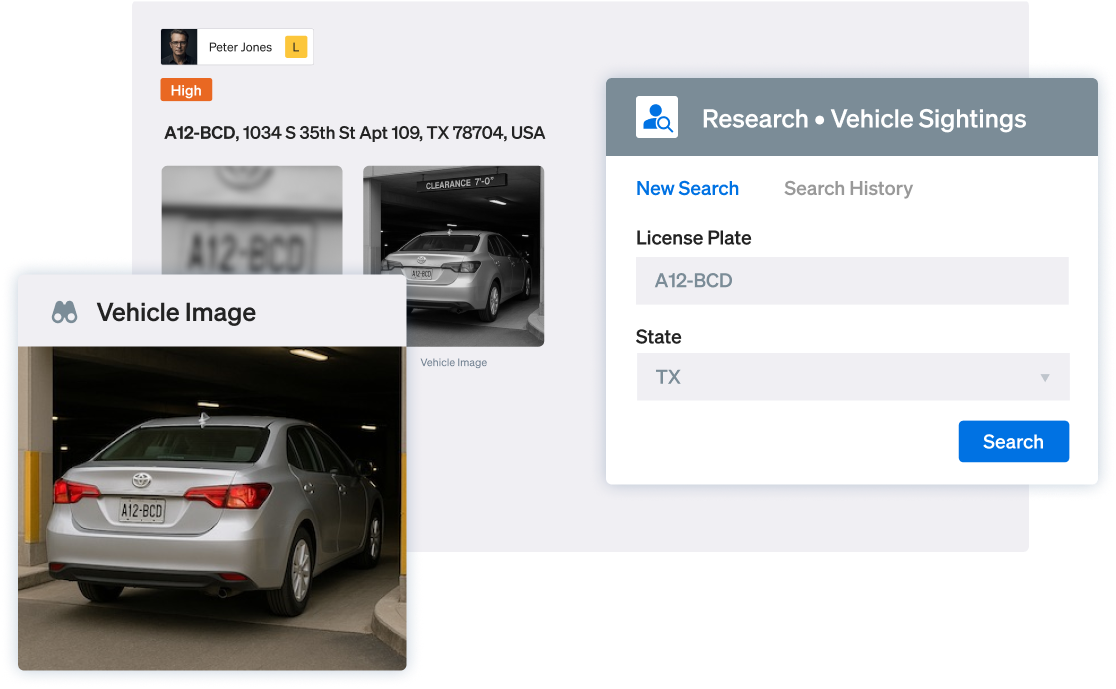Click the License Plate input field
This screenshot has height=689, width=1116.
tap(852, 281)
